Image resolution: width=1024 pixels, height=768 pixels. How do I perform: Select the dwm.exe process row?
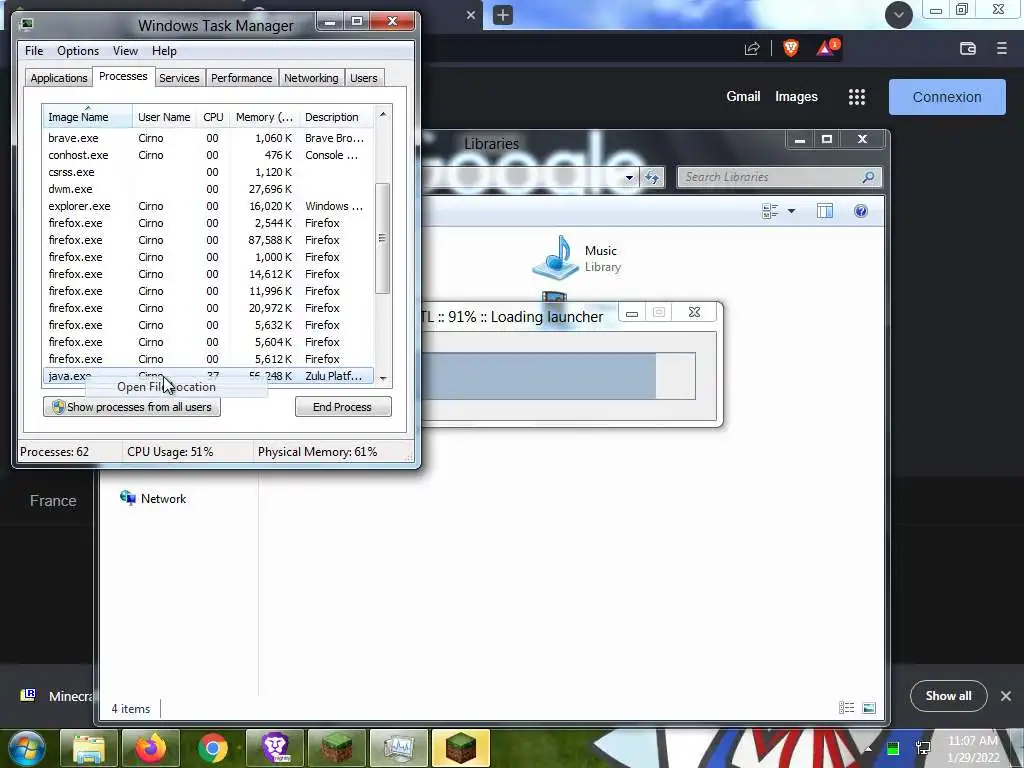(208, 189)
